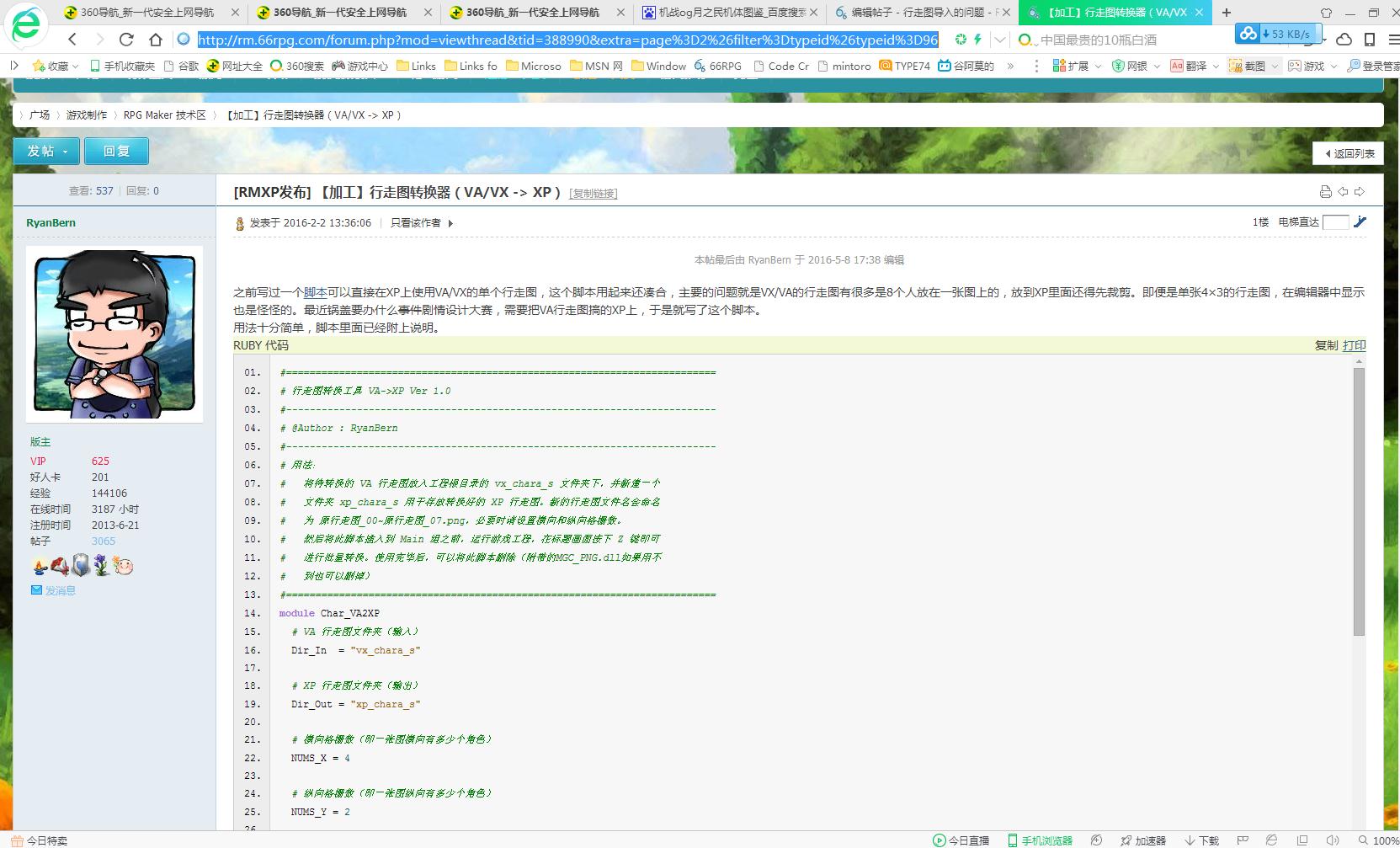Click the 回复 reply button

(116, 151)
